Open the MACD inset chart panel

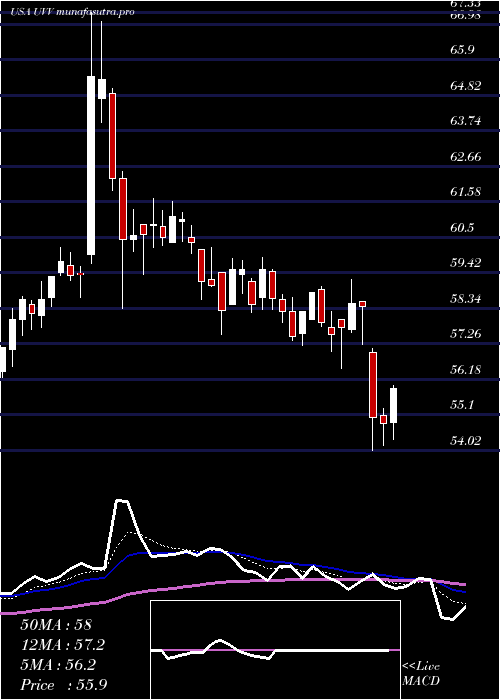(x=275, y=650)
